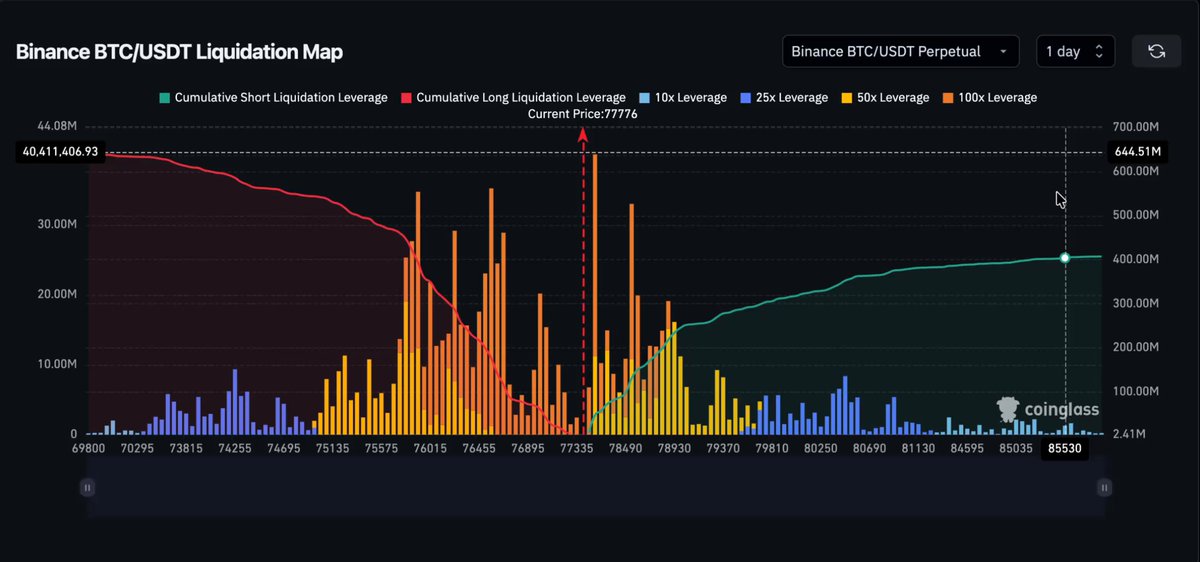Open the 1 day timeframe selector
Screen dimensions: 1200x562
coord(1075,51)
